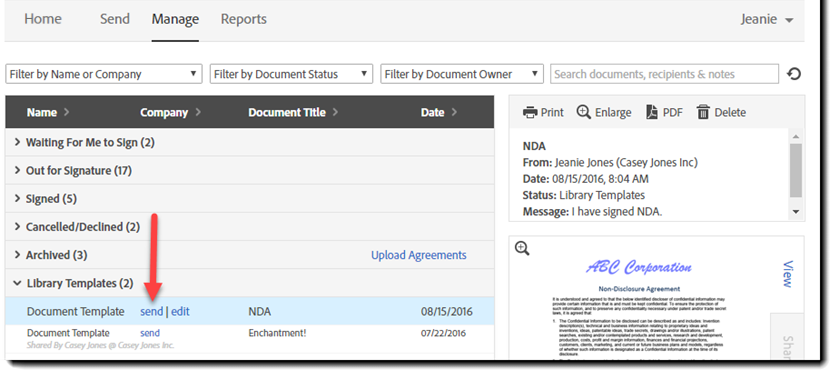The height and width of the screenshot is (370, 830).
Task: Click send link for Enchantment! template
Action: (150, 333)
